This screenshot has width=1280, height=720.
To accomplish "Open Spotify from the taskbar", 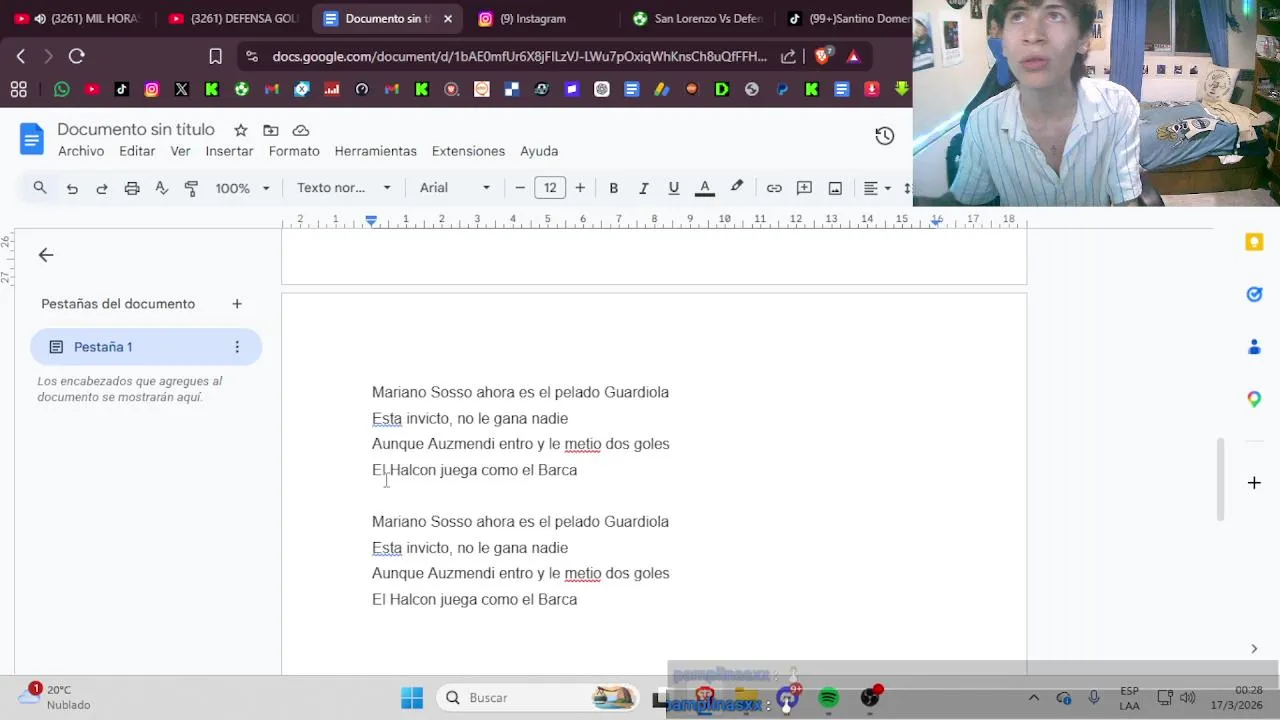I will tap(829, 698).
